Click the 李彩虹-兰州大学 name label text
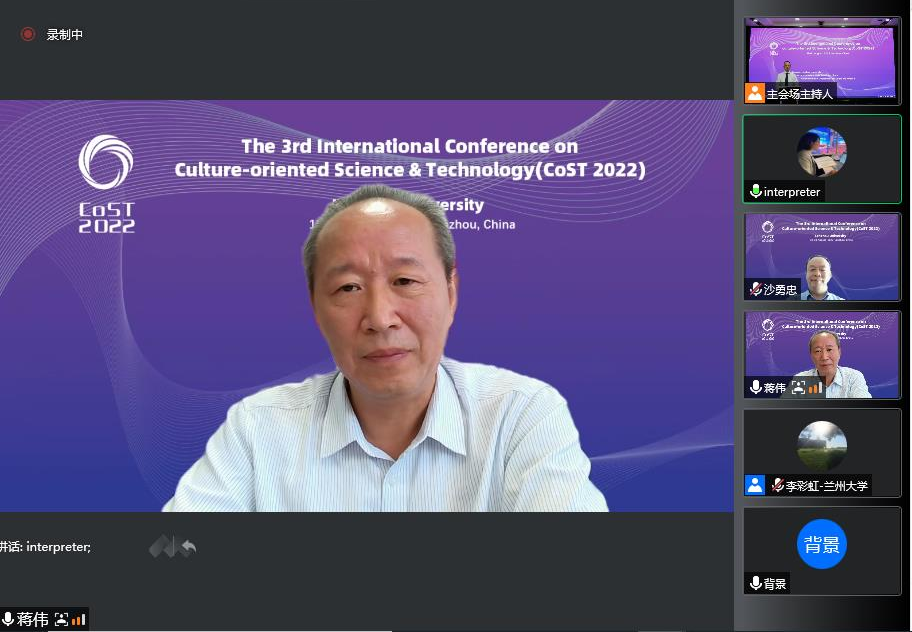The width and height of the screenshot is (912, 632). point(826,485)
